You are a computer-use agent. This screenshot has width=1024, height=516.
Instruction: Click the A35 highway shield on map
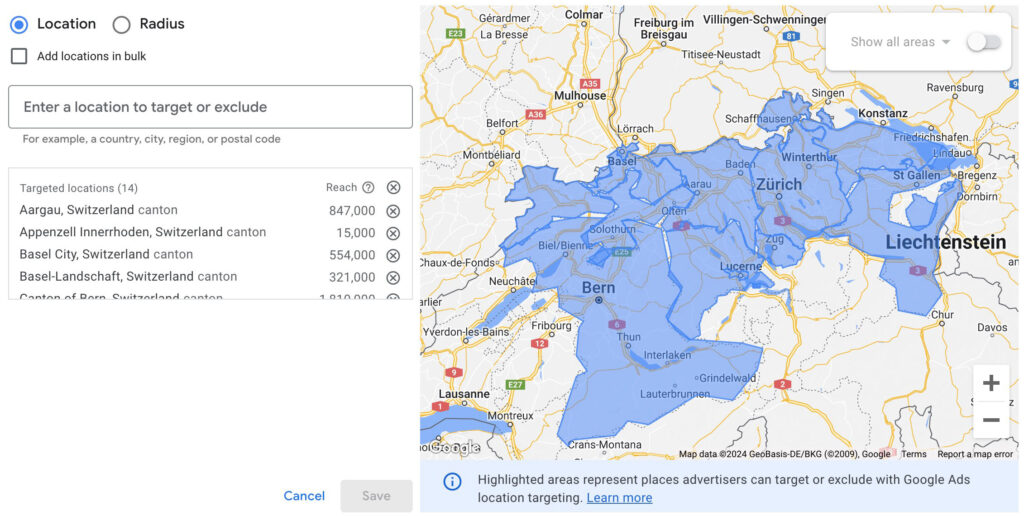[590, 84]
